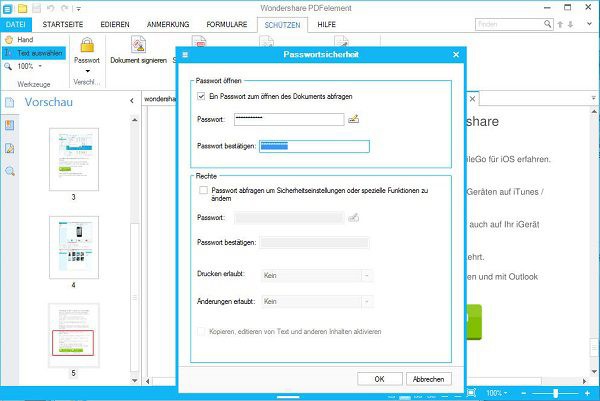Screen dimensions: 600x401
Task: Open the search panel sidebar icon
Action: coord(10,171)
